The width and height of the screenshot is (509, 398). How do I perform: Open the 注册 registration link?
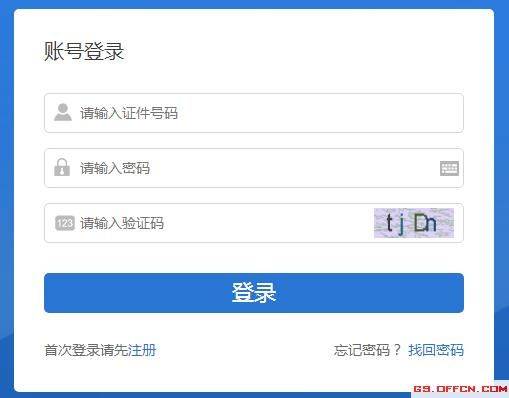coord(142,350)
